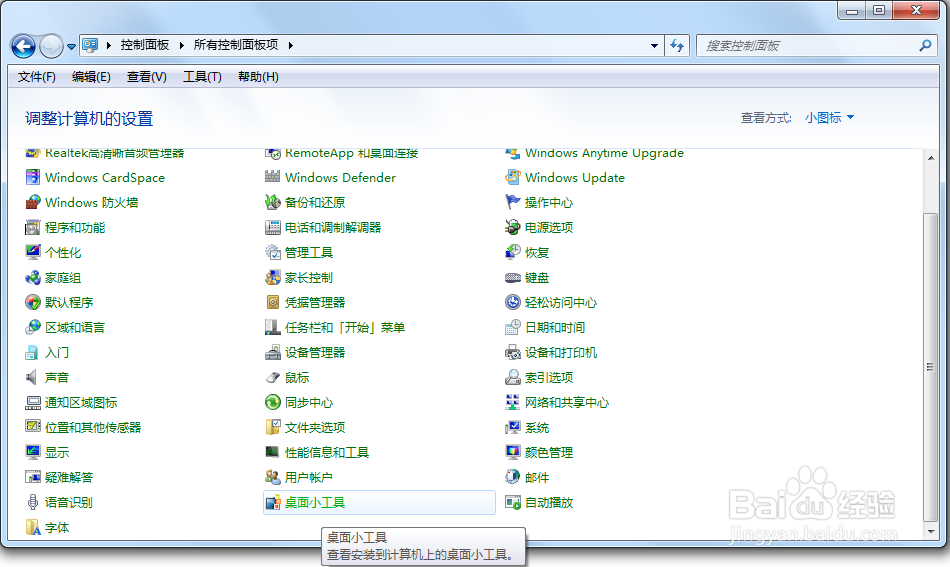Screen dimensions: 950x567
Task: Open the recent pages dropdown beside the forward button
Action: coord(71,47)
